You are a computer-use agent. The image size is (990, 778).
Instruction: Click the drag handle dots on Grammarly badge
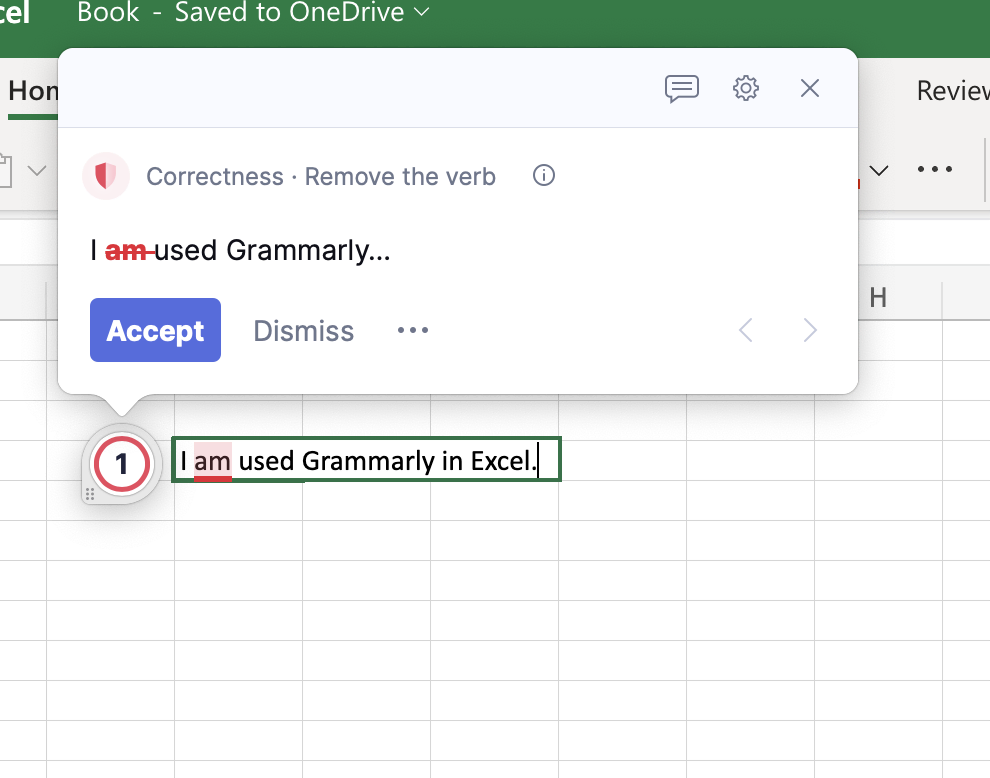90,494
